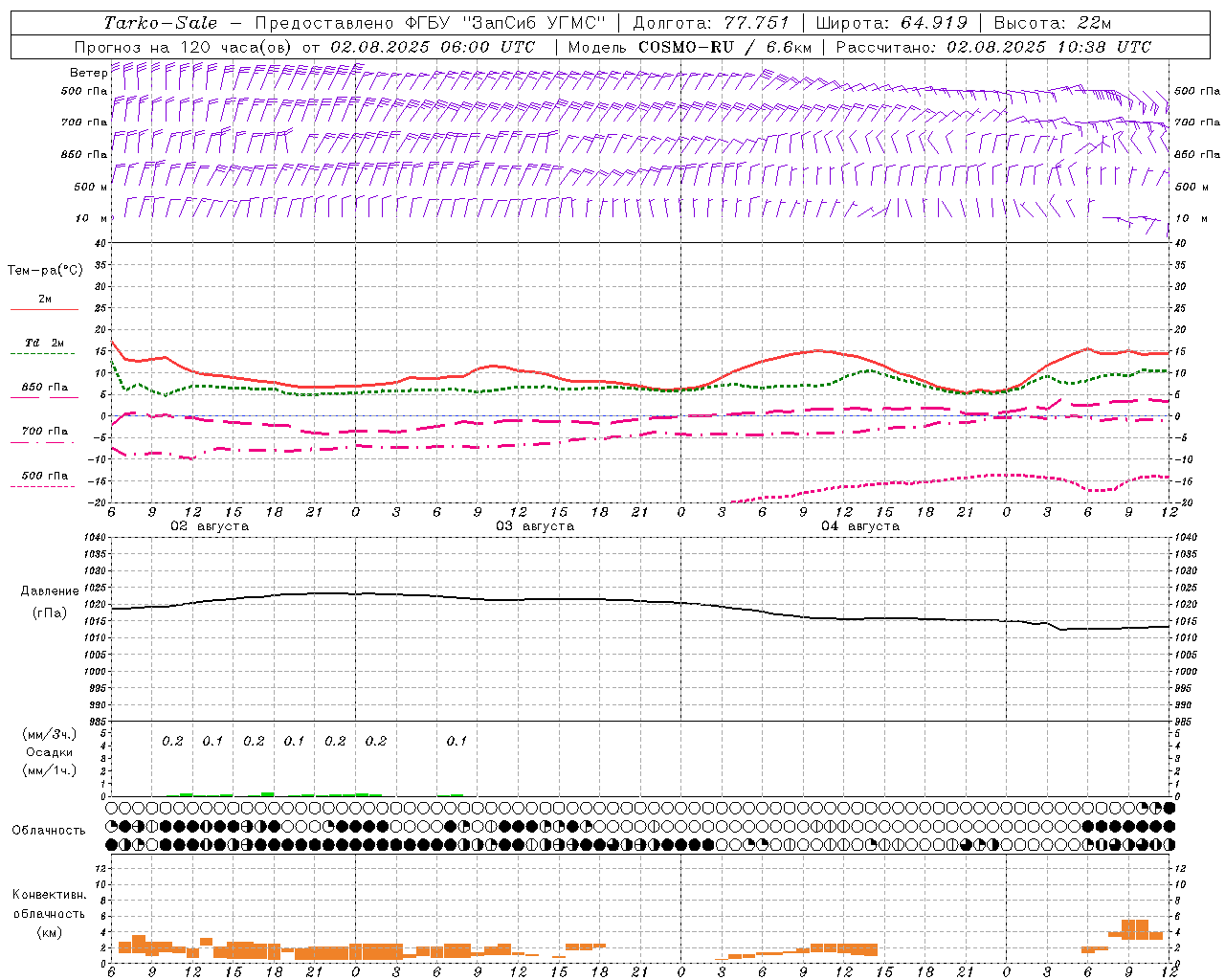This screenshot has width=1225, height=980.
Task: Click the (гПа) unit label under Давление
Action: (50, 612)
